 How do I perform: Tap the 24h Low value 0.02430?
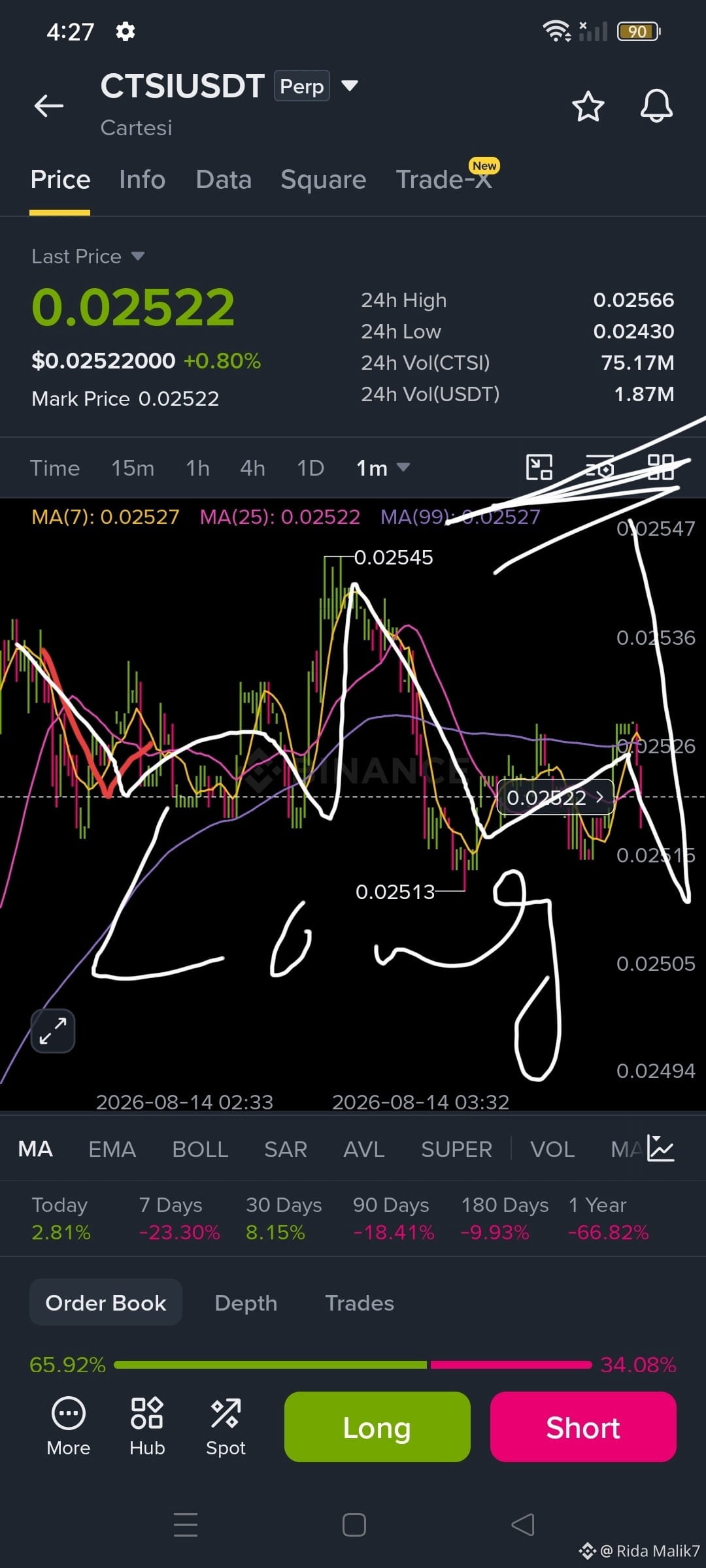click(633, 331)
